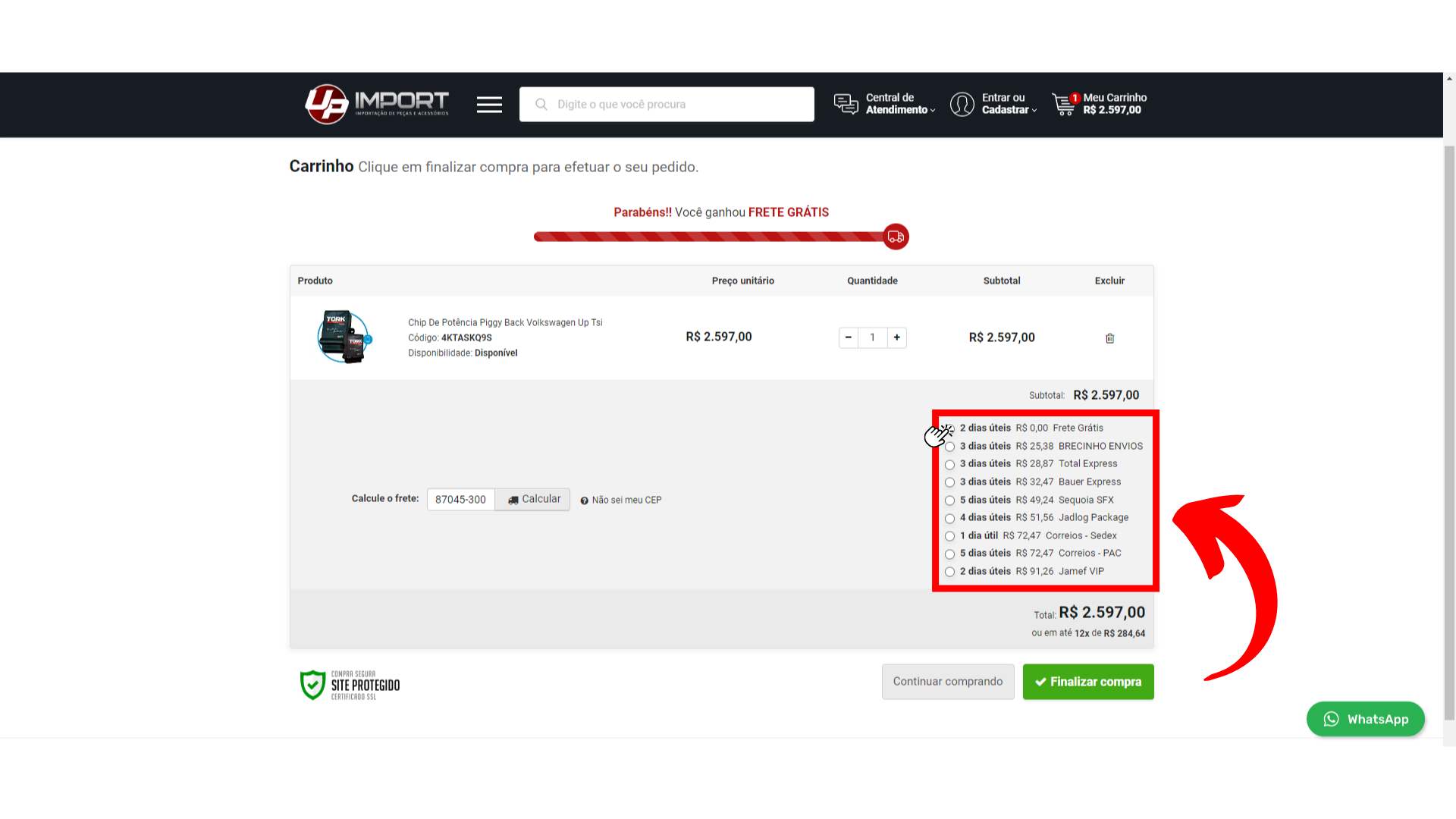Select Bauer Express R$ 32,47 shipping
The width and height of the screenshot is (1456, 819).
(949, 482)
